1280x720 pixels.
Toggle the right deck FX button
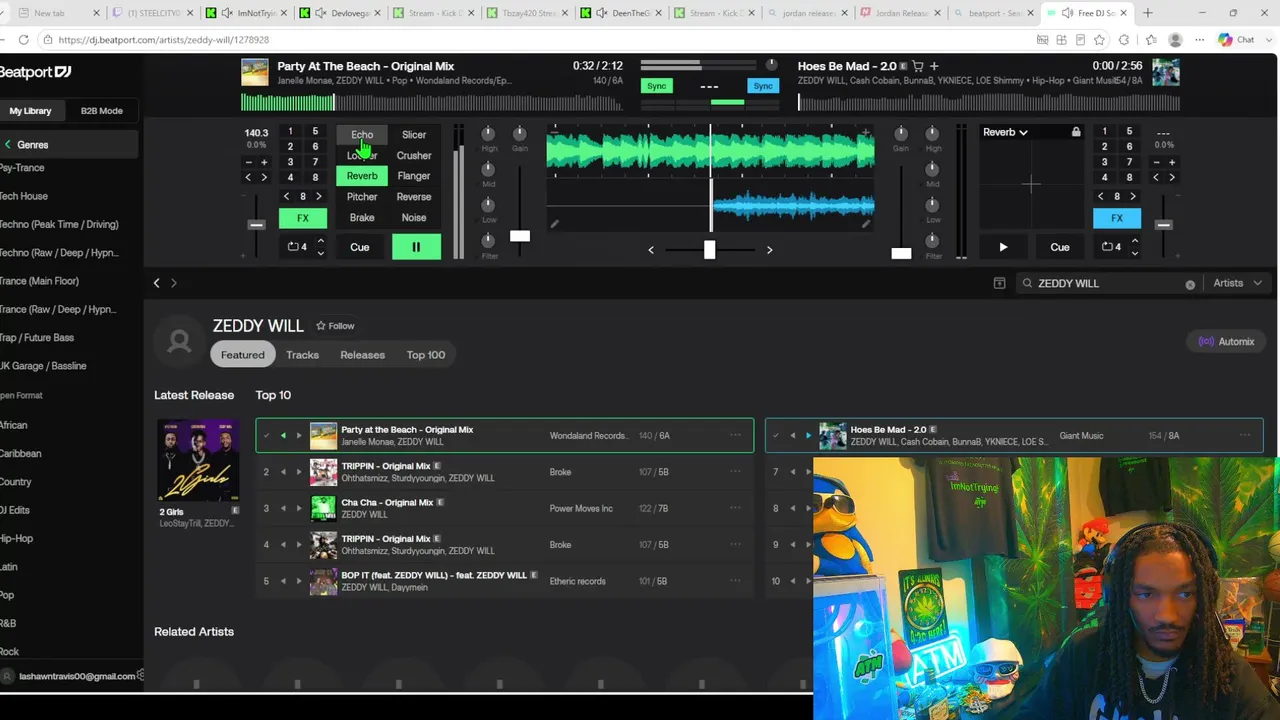coord(1117,218)
